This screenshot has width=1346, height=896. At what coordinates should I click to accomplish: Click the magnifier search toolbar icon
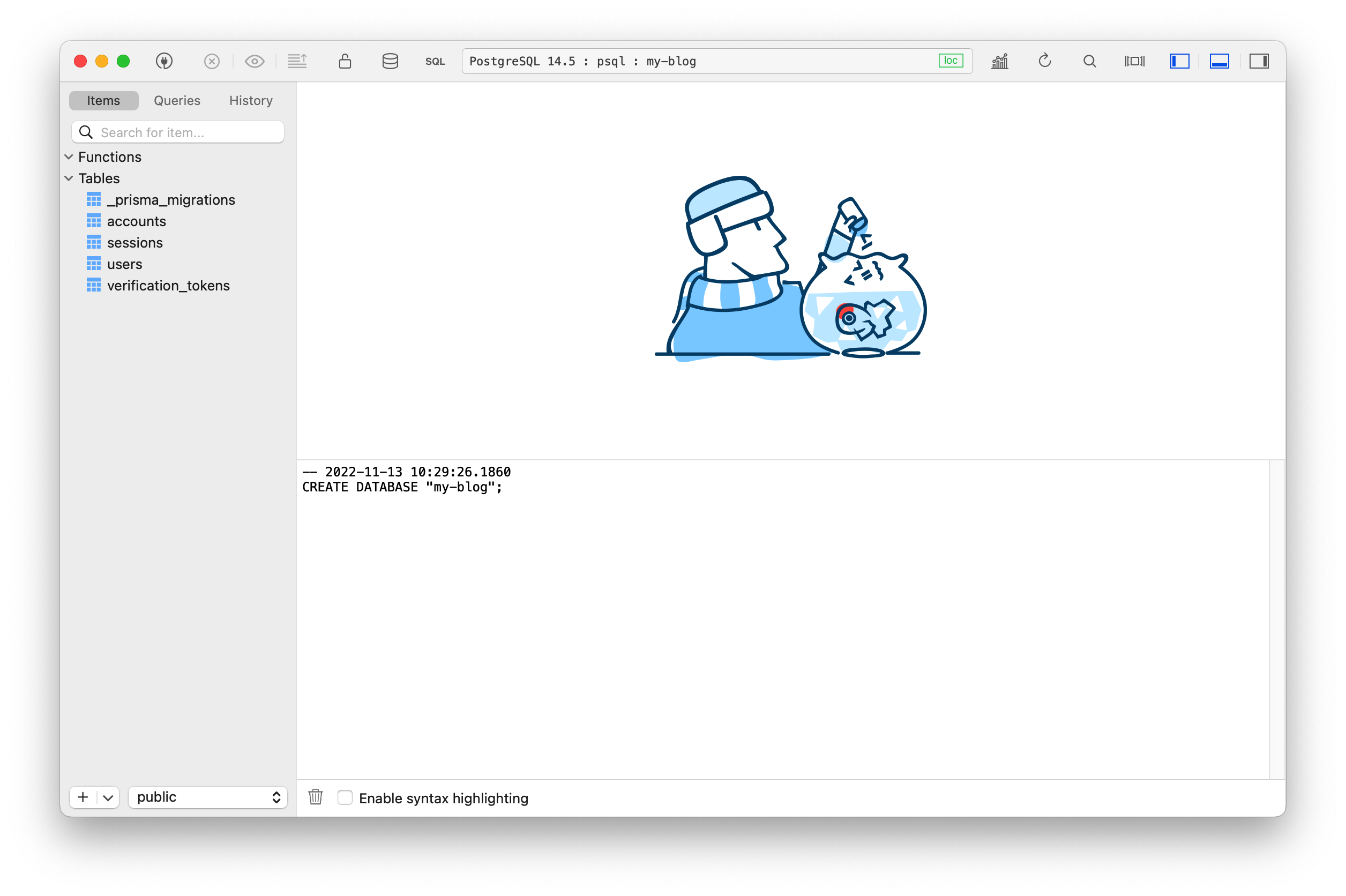(x=1089, y=61)
